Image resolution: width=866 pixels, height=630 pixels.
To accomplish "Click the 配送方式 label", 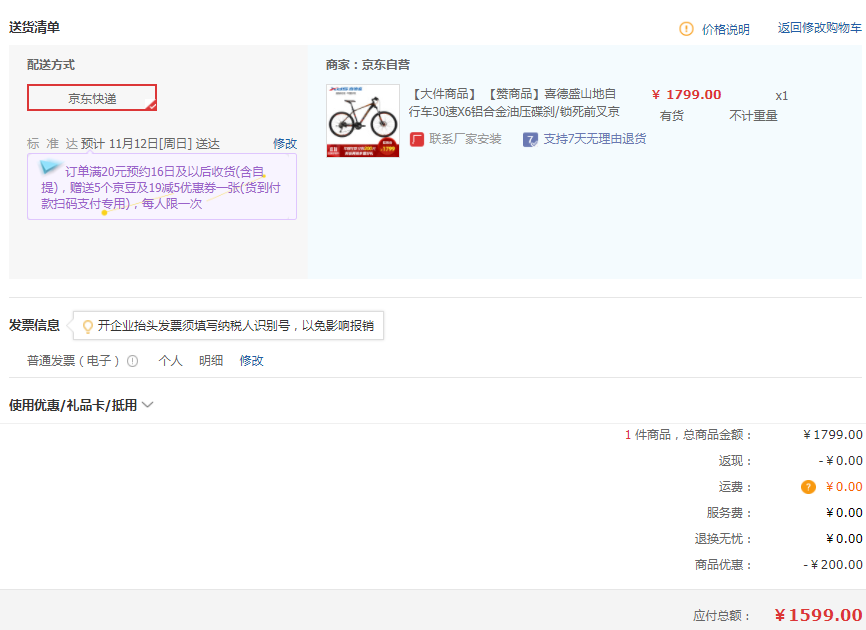I will point(51,65).
